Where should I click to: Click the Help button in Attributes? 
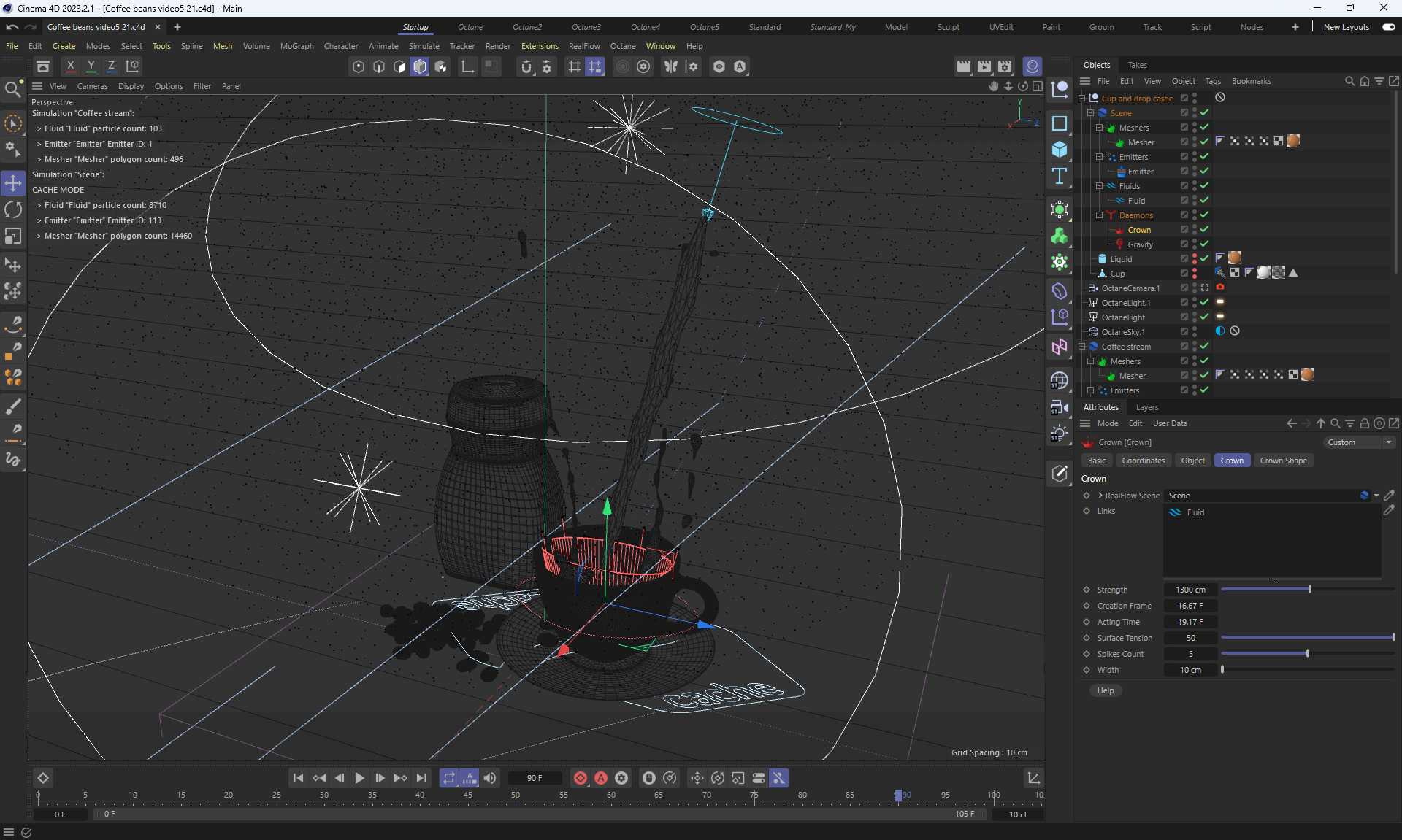1106,690
